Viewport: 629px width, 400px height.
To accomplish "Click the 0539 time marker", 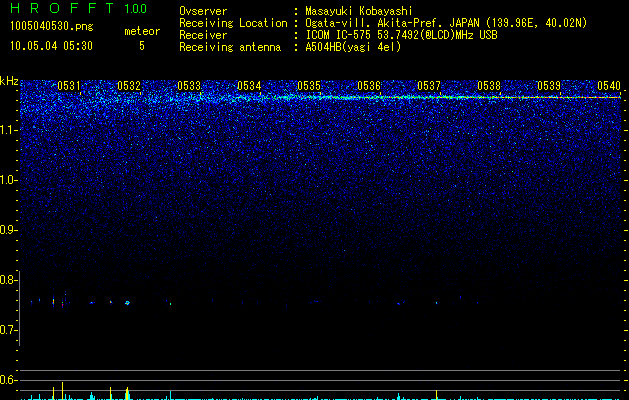I will point(549,85).
